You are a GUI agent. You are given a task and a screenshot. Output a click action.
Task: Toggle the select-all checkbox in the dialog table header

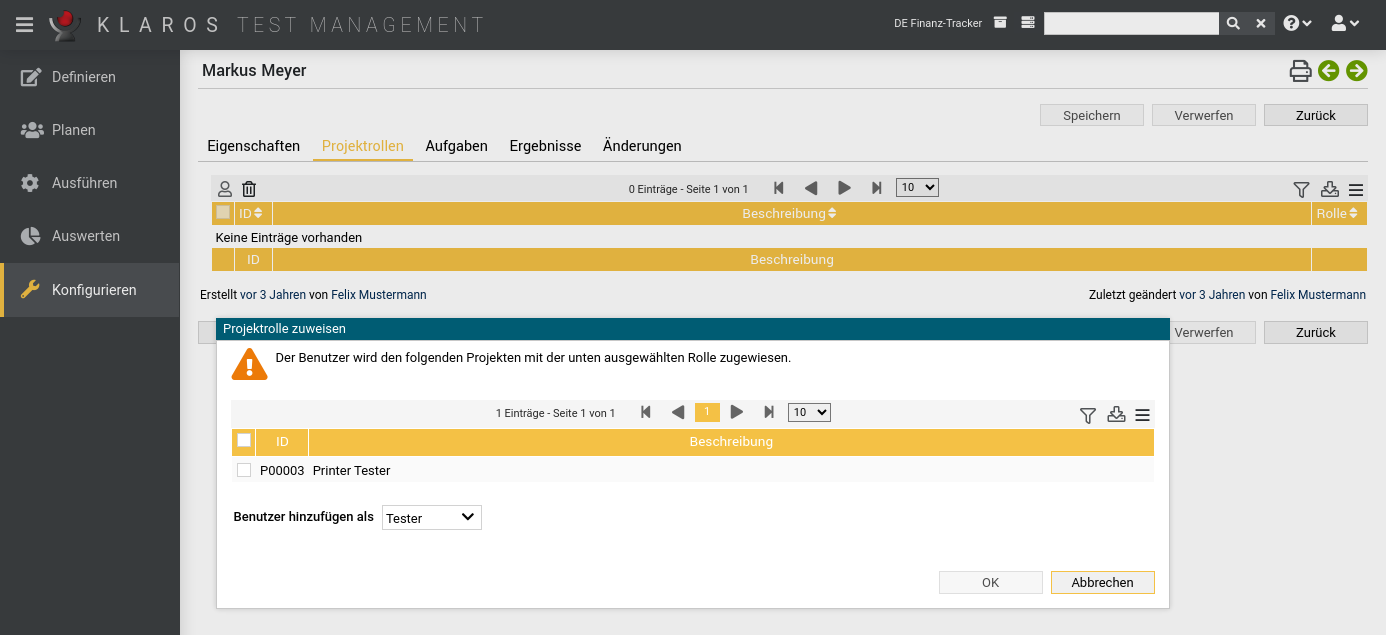pyautogui.click(x=244, y=440)
